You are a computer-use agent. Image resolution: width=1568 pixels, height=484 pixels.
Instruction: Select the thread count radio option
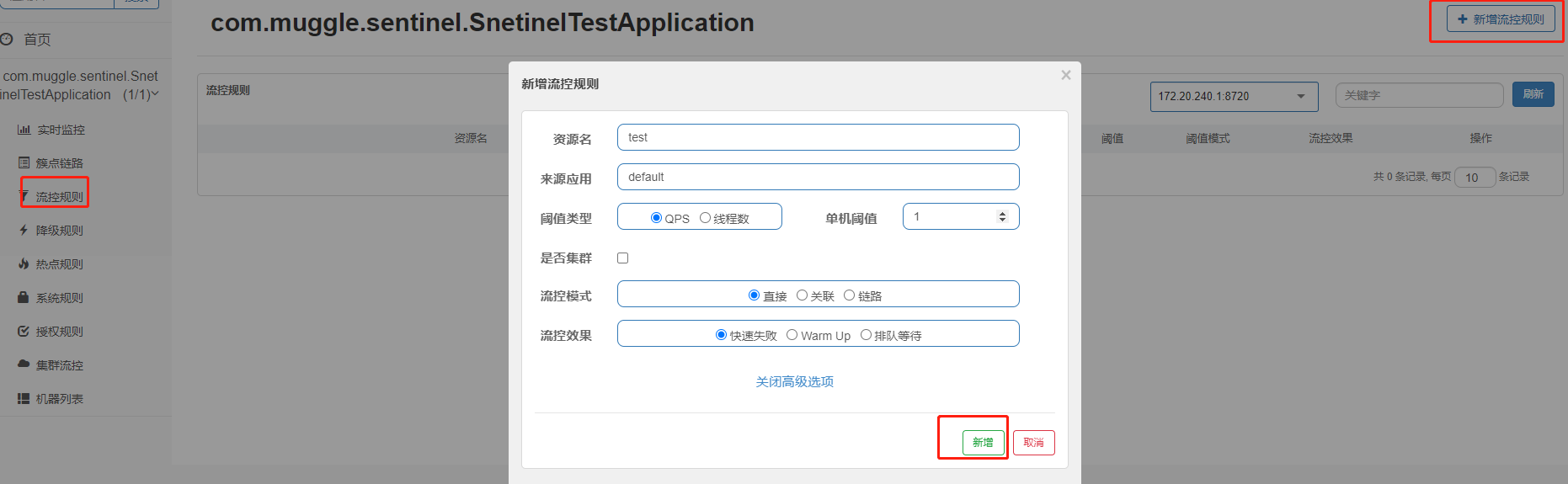706,218
